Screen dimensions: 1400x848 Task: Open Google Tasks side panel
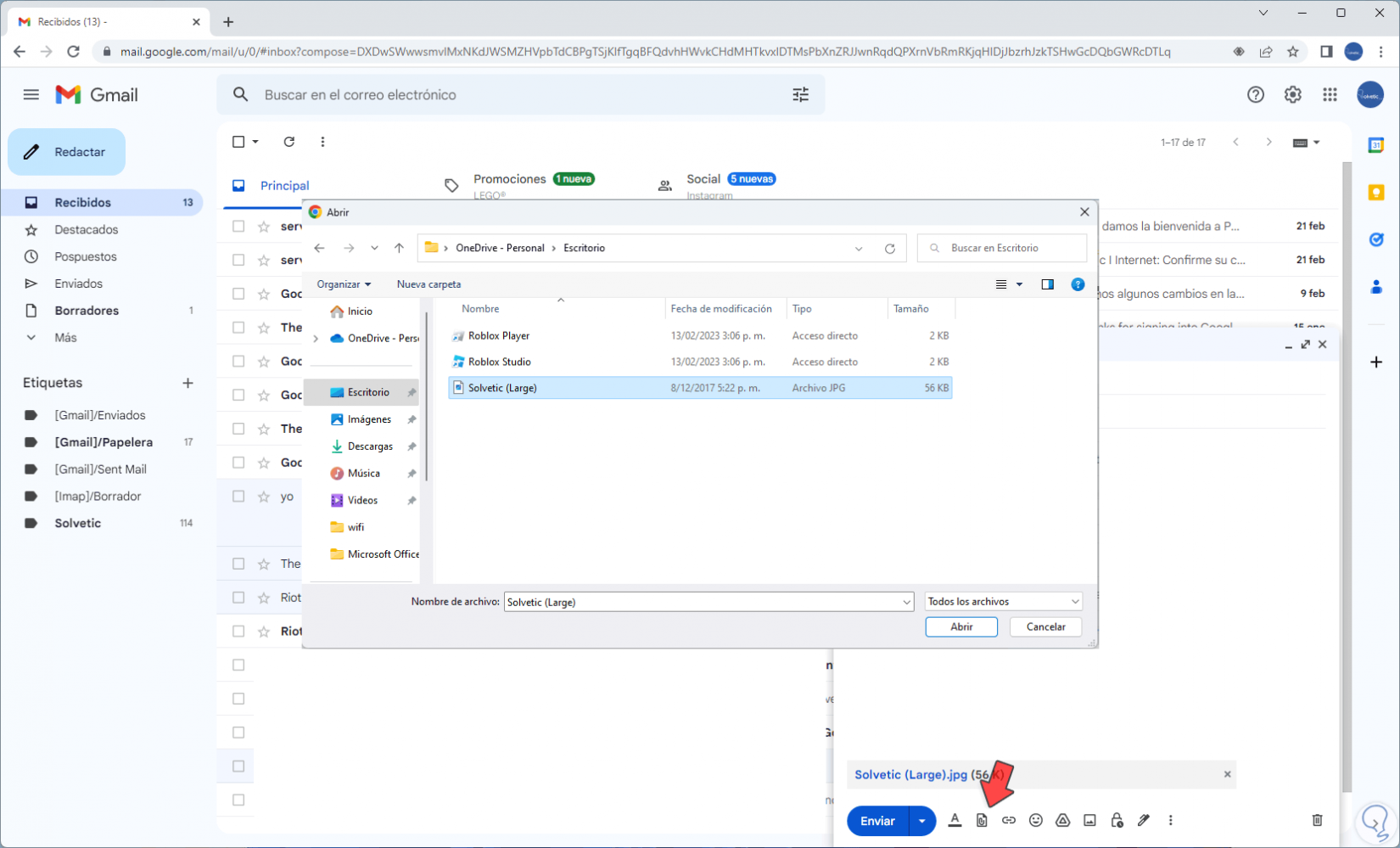pyautogui.click(x=1376, y=240)
